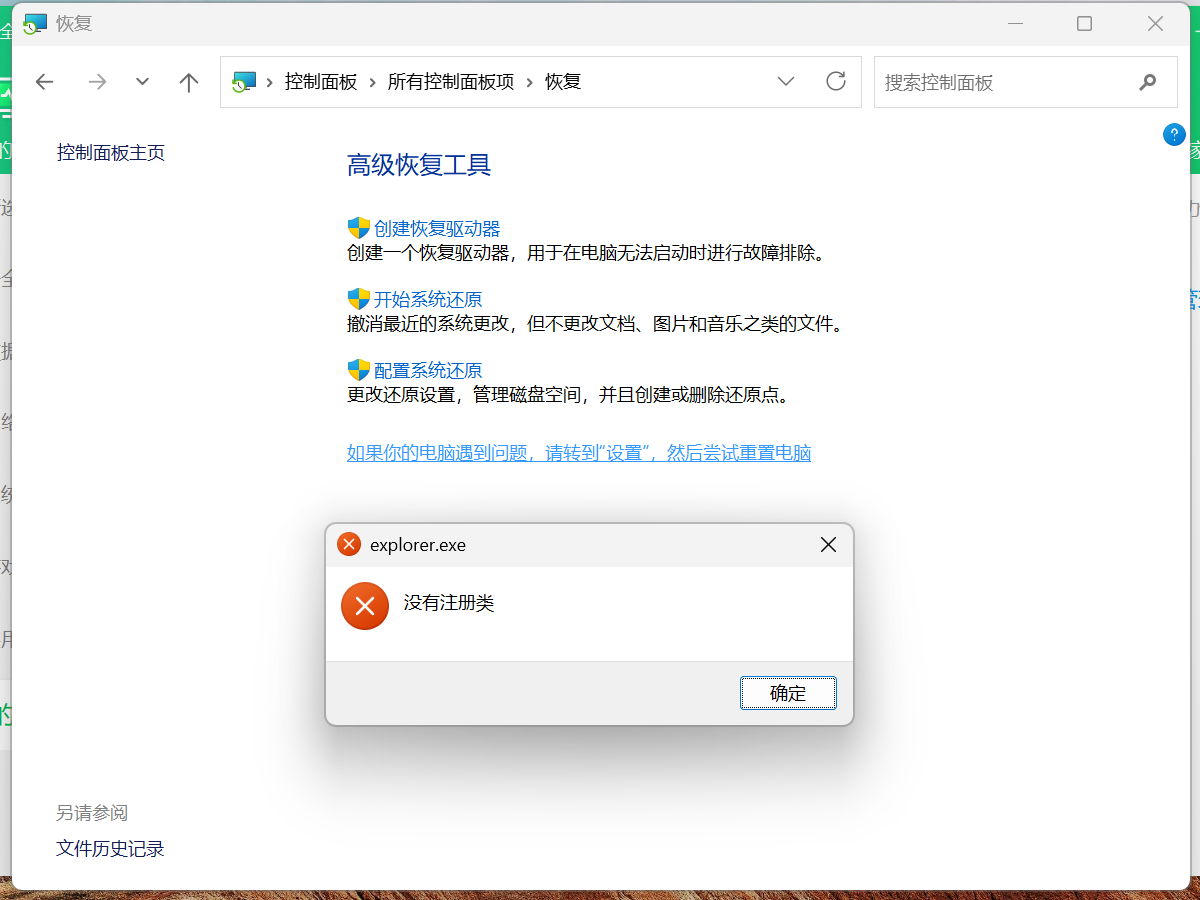Open 文件历史记录 link at bottom left
This screenshot has height=900, width=1200.
pos(110,849)
